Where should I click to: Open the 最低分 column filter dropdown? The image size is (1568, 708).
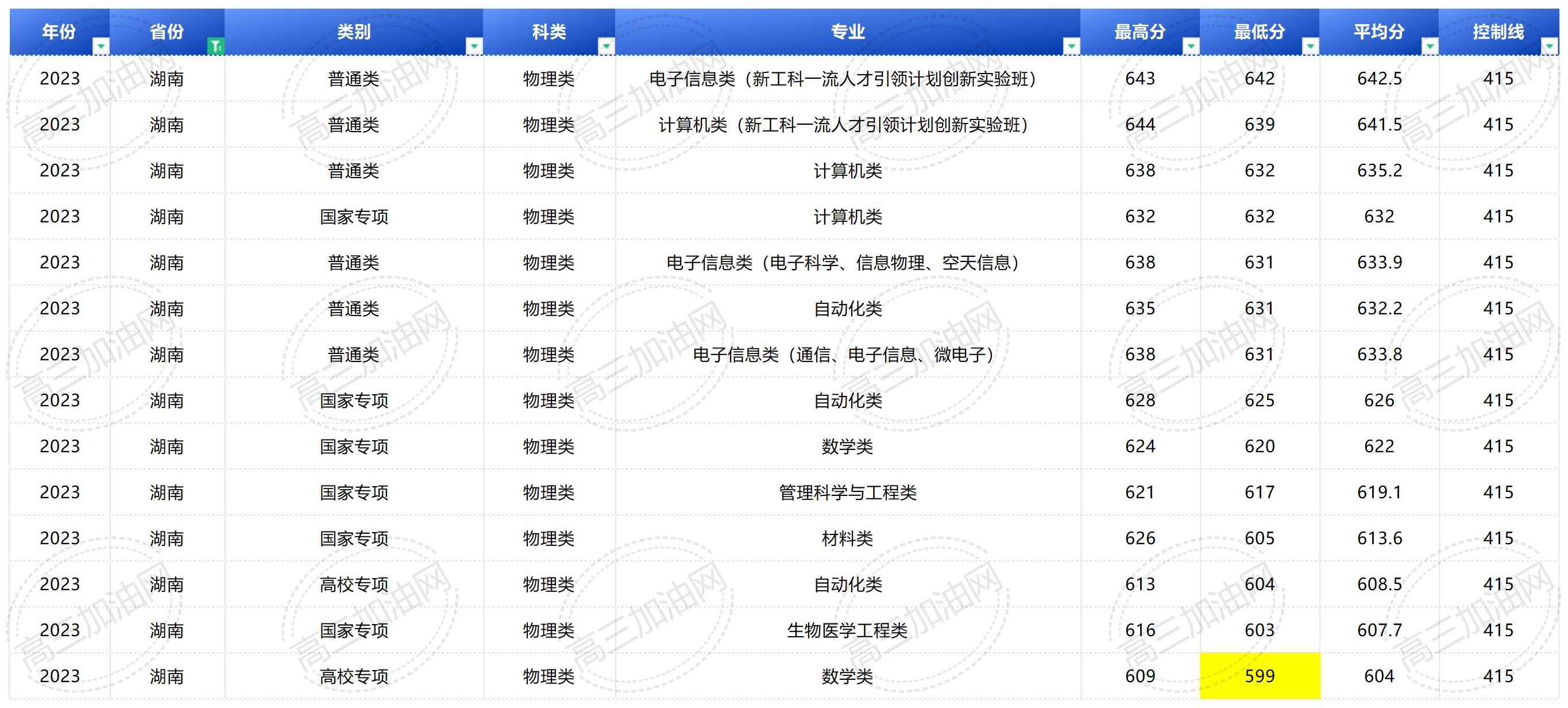pyautogui.click(x=1310, y=47)
